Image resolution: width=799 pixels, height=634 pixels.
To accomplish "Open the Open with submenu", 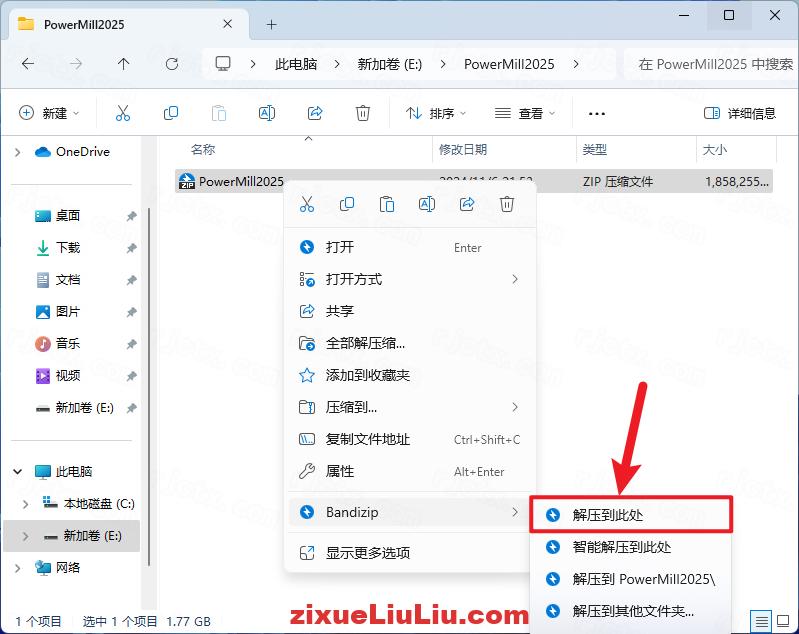I will click(x=411, y=279).
